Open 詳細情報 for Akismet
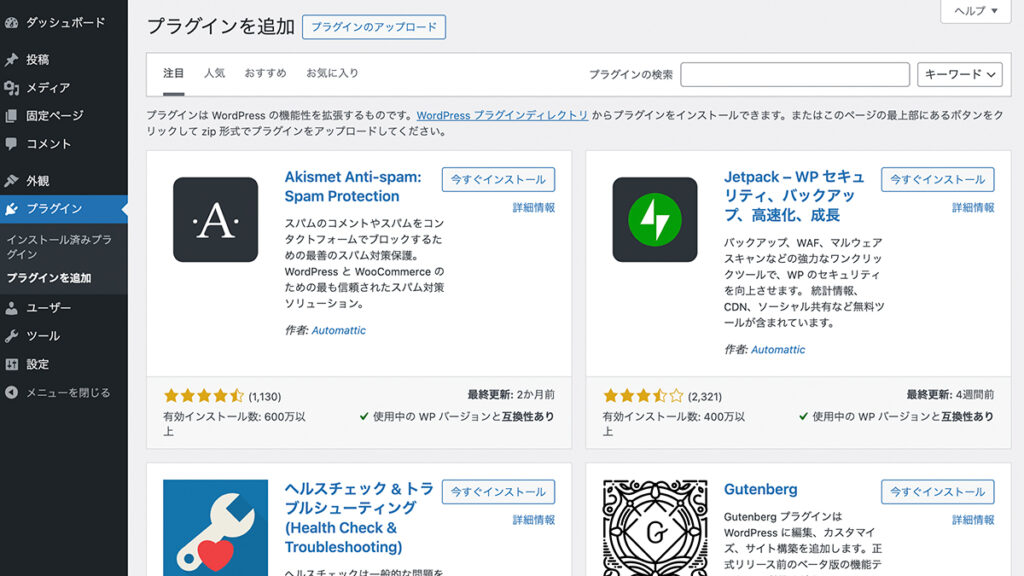This screenshot has width=1024, height=576. pos(534,208)
